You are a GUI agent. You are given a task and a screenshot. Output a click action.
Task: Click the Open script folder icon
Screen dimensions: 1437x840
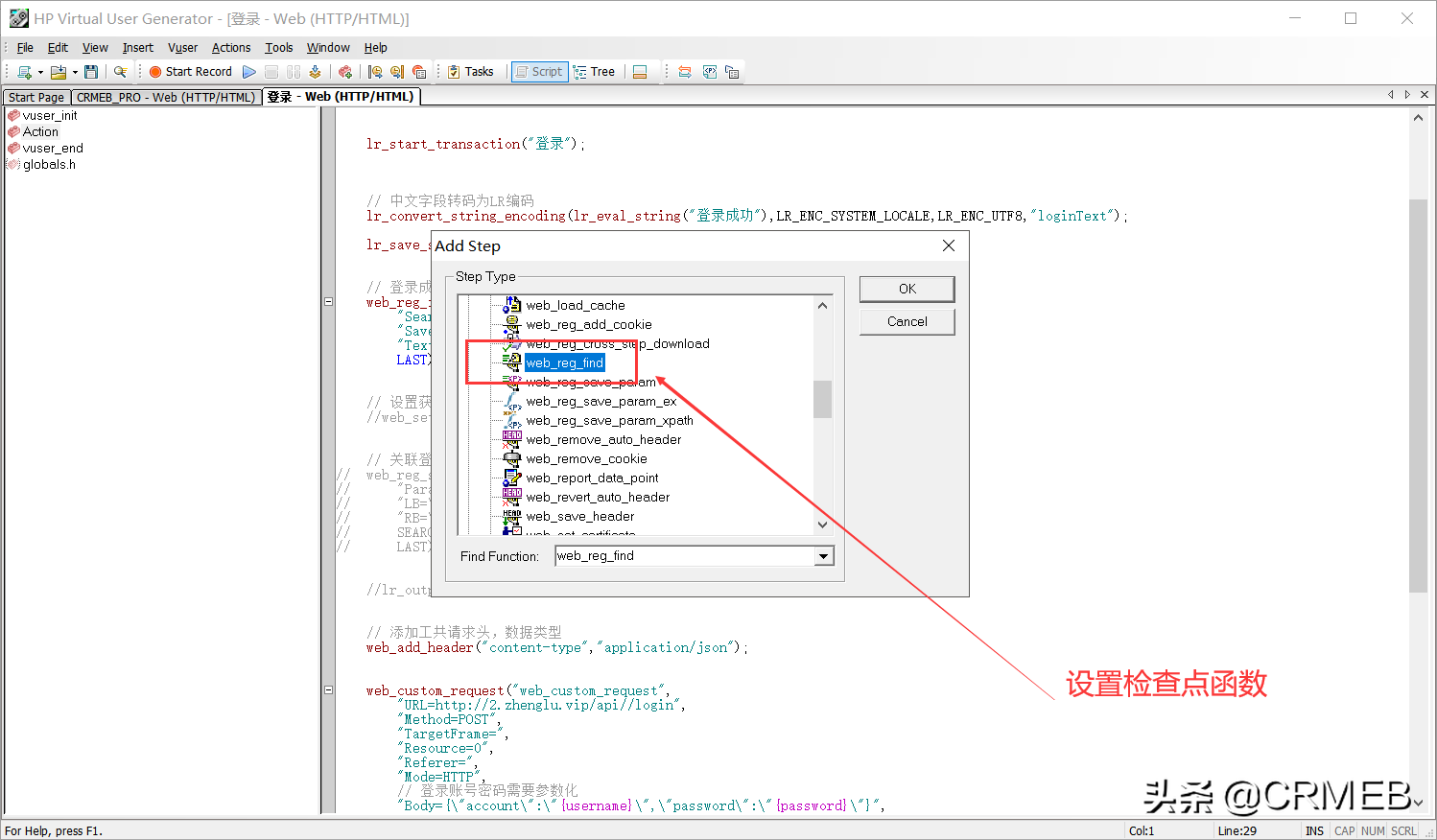59,72
